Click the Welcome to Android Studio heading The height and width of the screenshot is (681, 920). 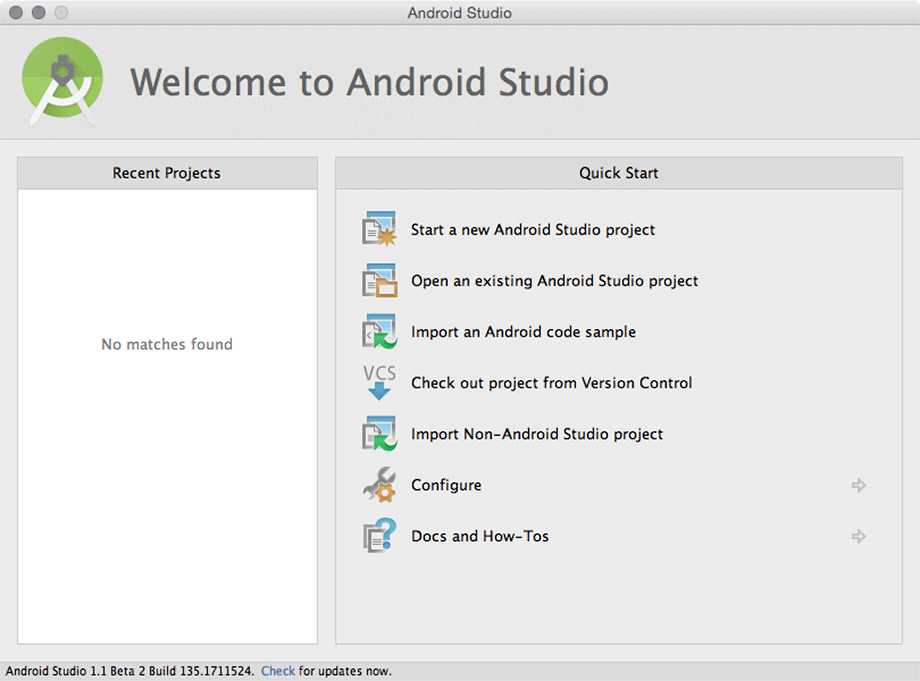[x=369, y=82]
